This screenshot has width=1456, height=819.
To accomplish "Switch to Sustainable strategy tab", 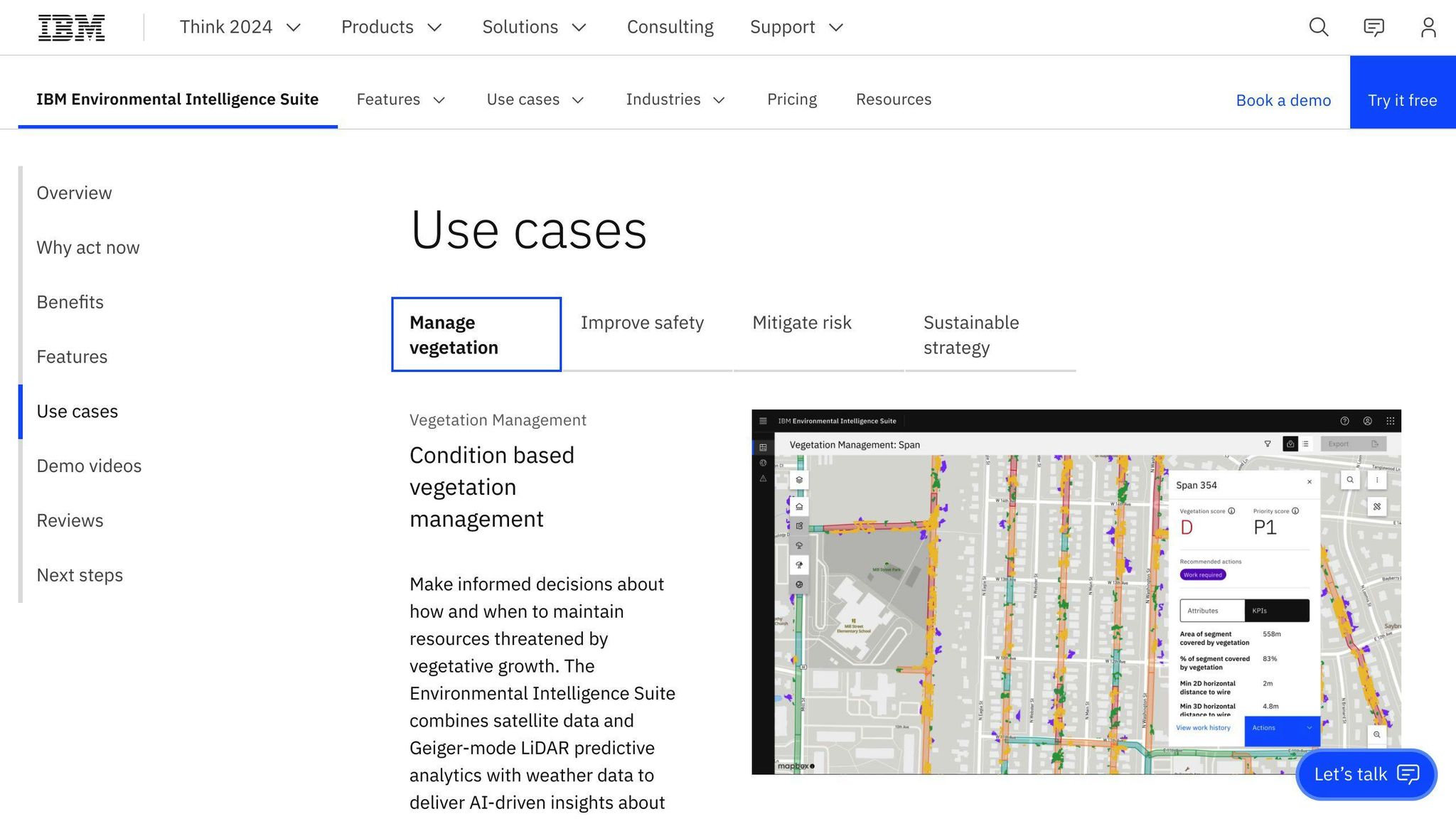I will tap(990, 334).
